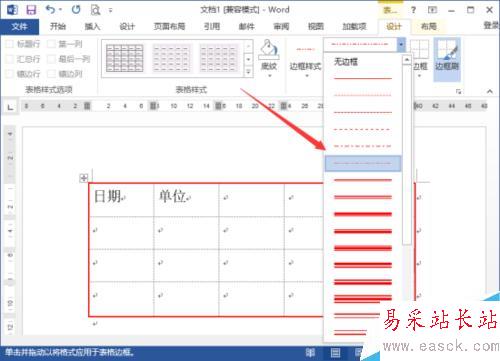The width and height of the screenshot is (500, 361).
Task: Select the solid single line style
Action: [x=363, y=79]
